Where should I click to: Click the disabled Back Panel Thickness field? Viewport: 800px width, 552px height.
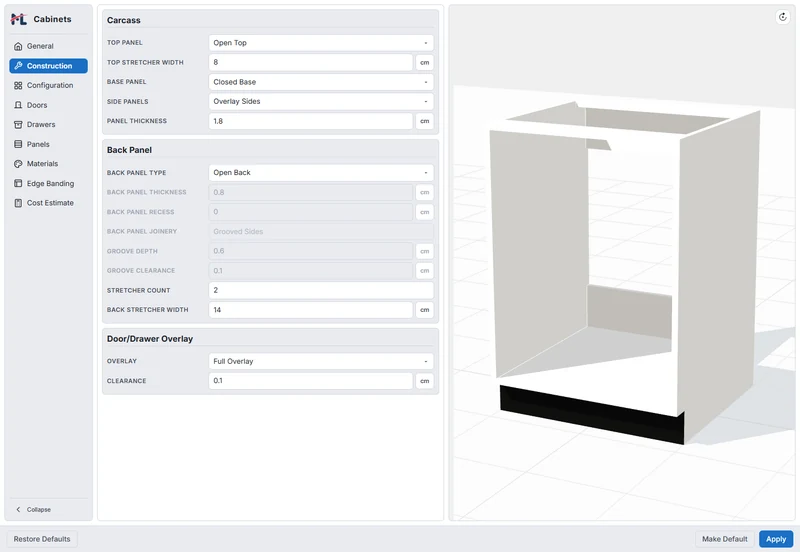311,192
